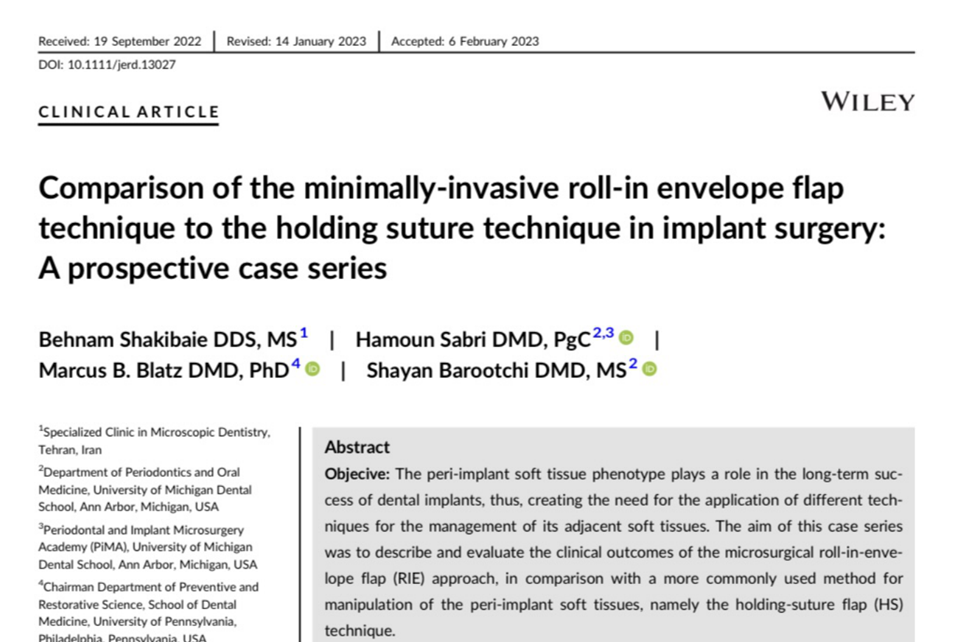Select the CLINICAL ARTICLE section label
The height and width of the screenshot is (642, 969).
click(x=128, y=113)
